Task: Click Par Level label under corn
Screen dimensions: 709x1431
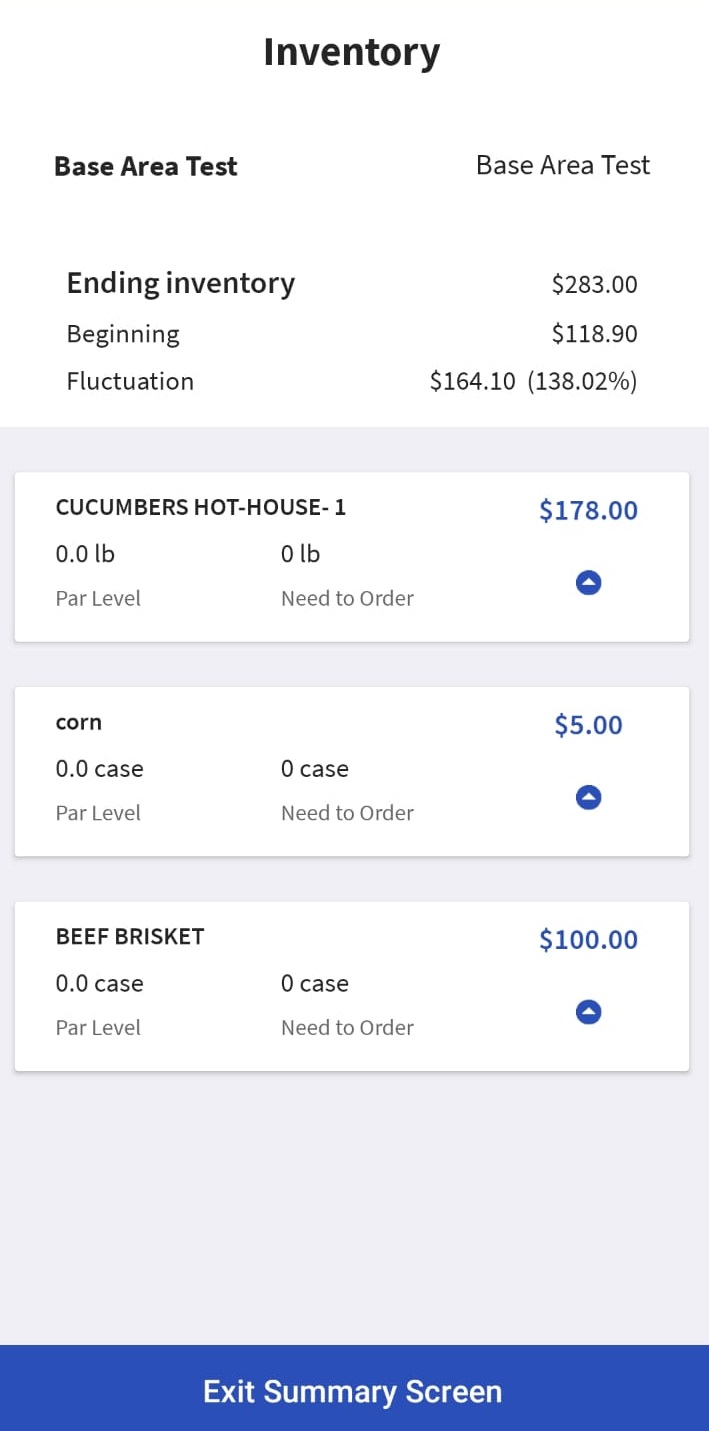Action: (x=98, y=812)
